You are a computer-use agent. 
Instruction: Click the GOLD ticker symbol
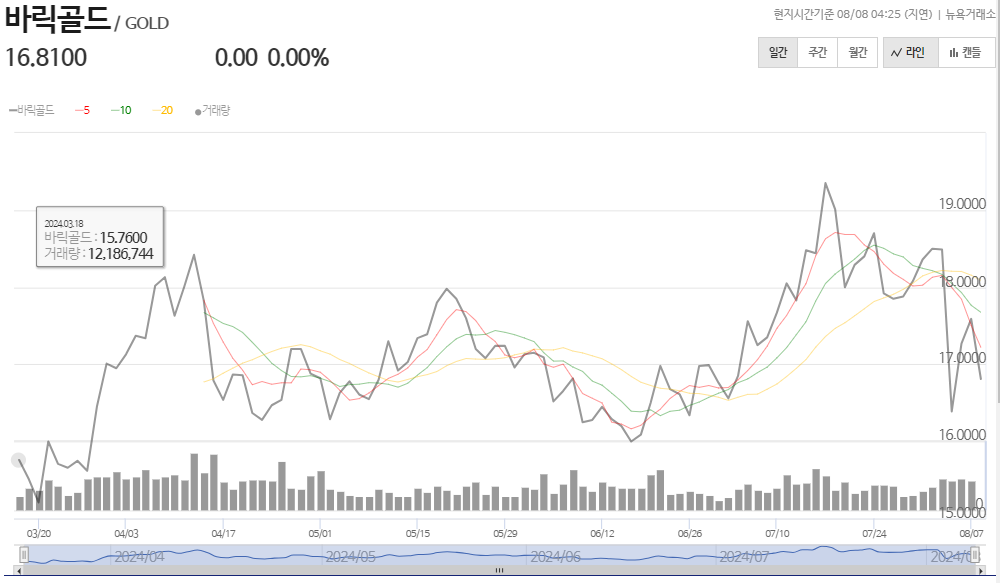pos(147,24)
